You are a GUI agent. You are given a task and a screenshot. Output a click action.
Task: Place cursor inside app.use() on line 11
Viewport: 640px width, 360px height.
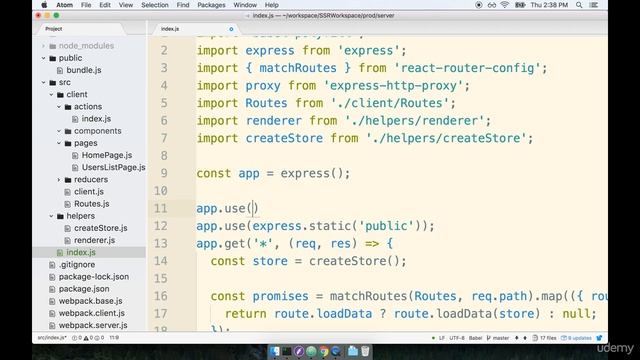253,209
